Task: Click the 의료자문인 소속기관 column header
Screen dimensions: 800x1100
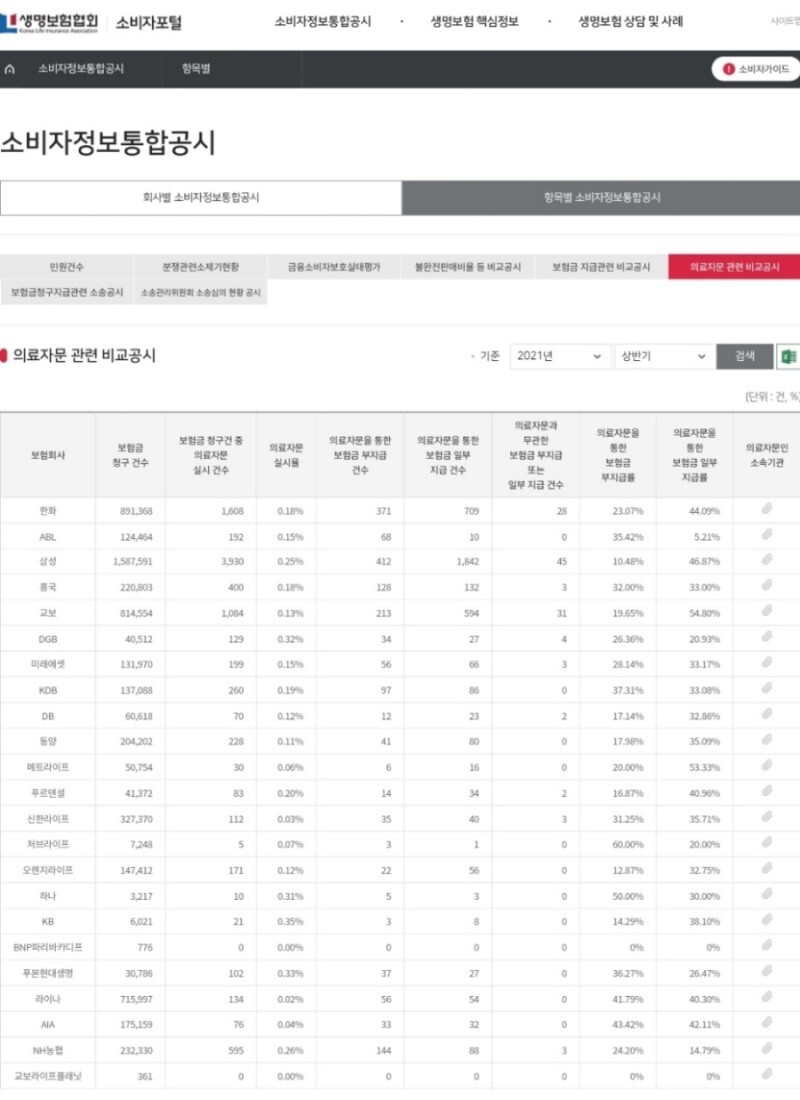Action: (766, 455)
